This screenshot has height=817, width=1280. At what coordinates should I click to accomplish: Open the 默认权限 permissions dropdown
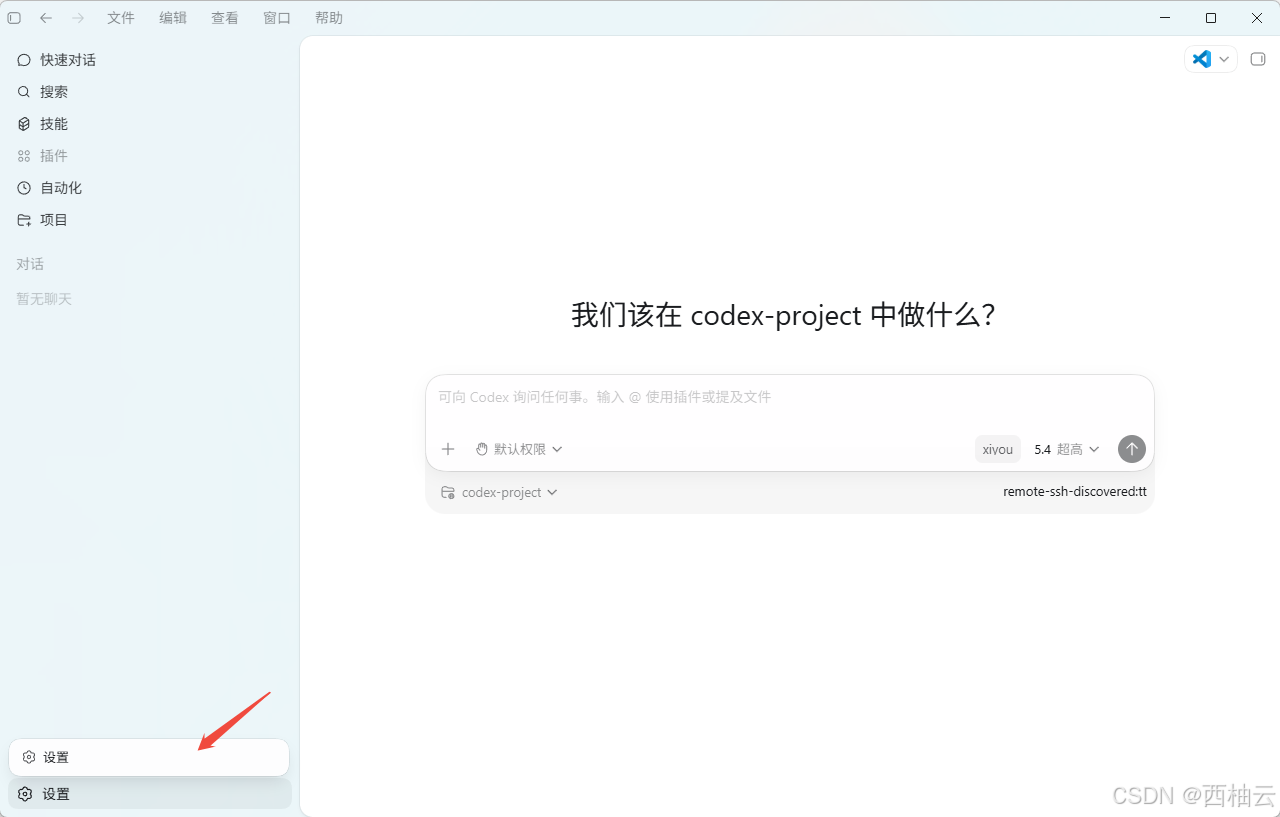click(518, 449)
